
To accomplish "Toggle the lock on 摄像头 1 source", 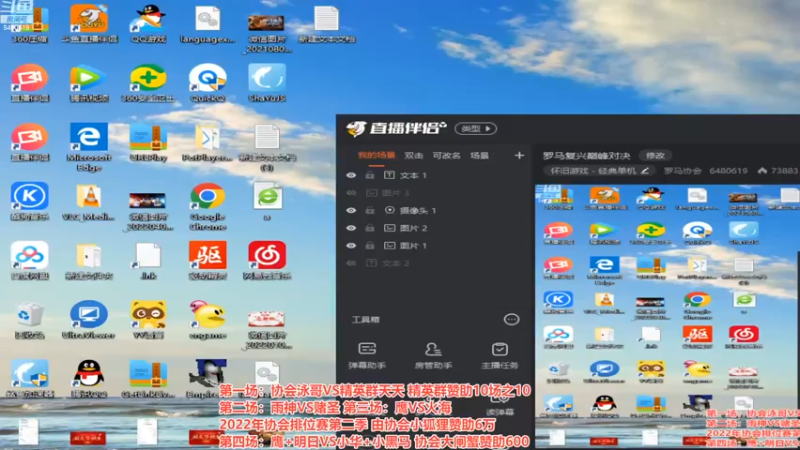I will pyautogui.click(x=370, y=210).
